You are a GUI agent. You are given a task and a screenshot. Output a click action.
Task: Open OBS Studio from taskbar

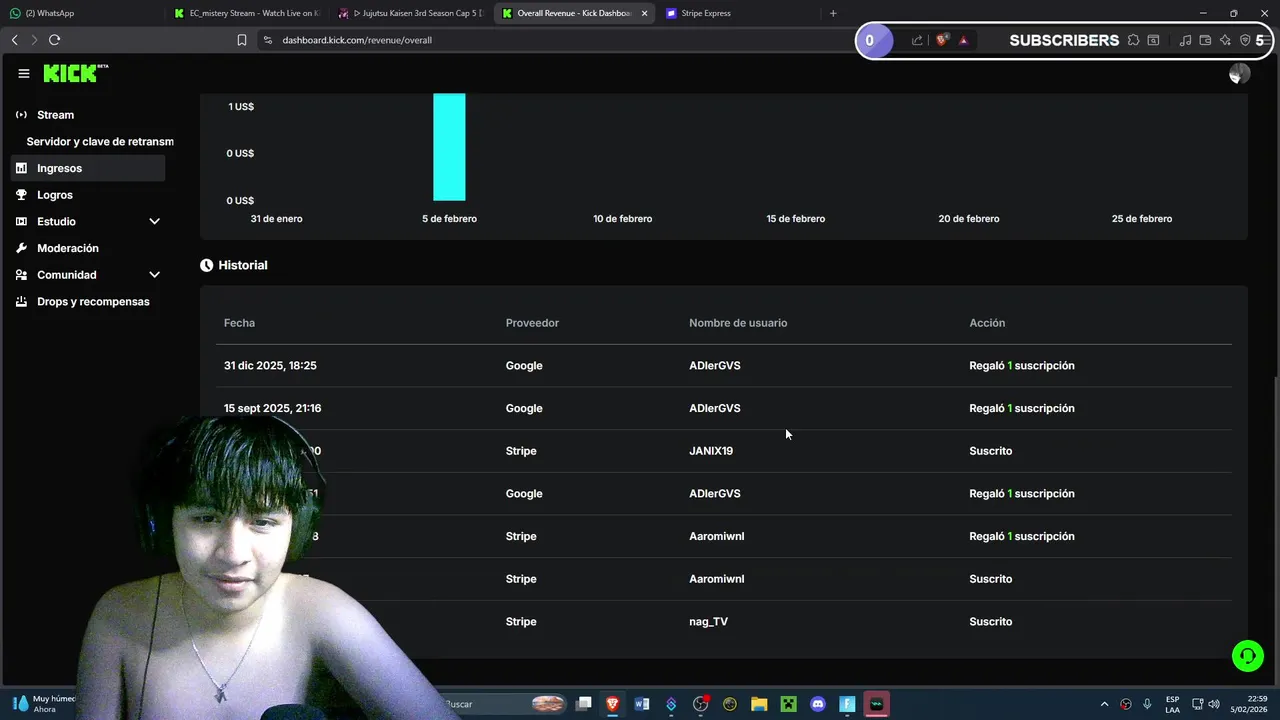click(x=700, y=704)
